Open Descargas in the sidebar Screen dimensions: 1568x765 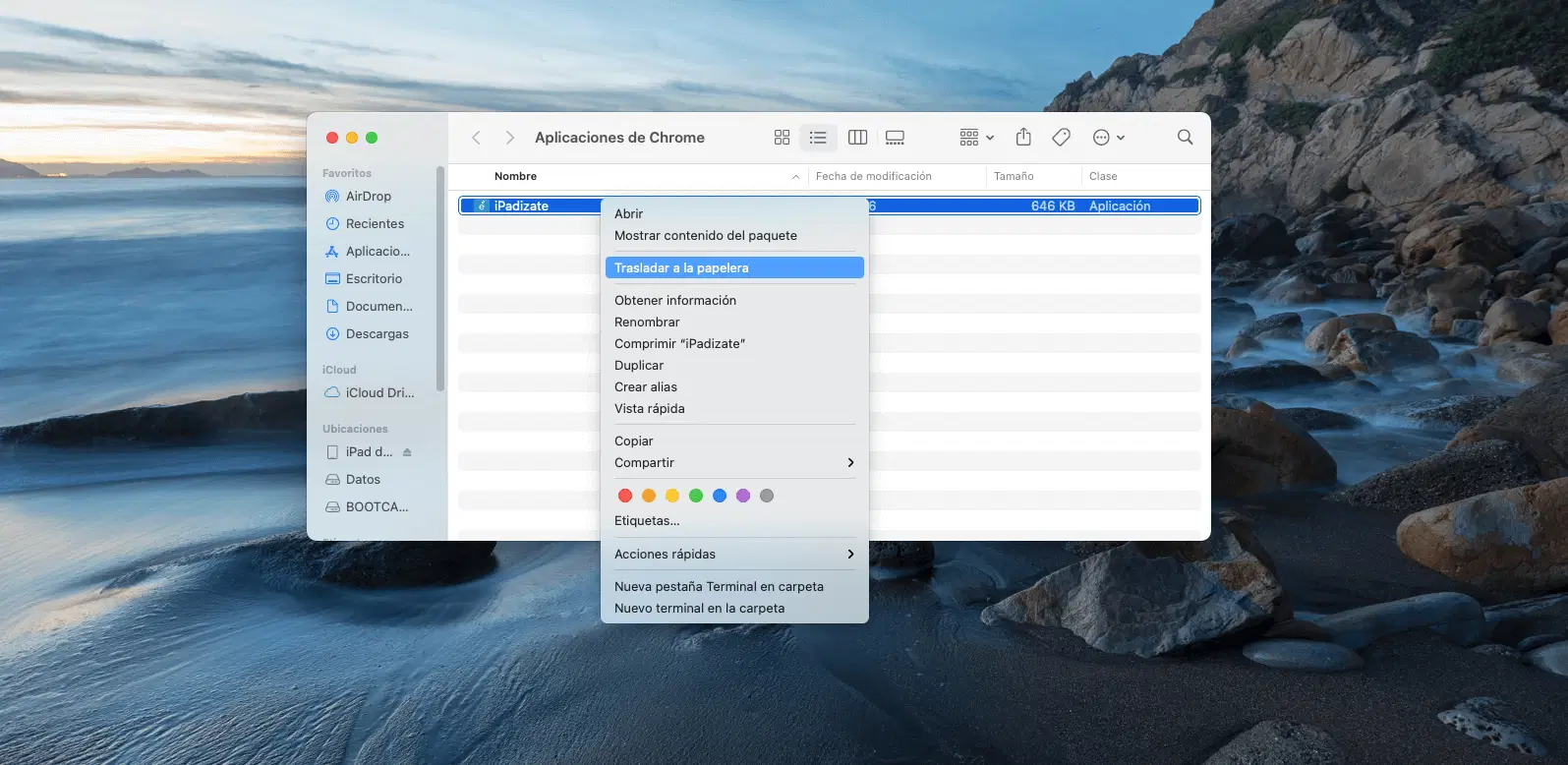(377, 334)
